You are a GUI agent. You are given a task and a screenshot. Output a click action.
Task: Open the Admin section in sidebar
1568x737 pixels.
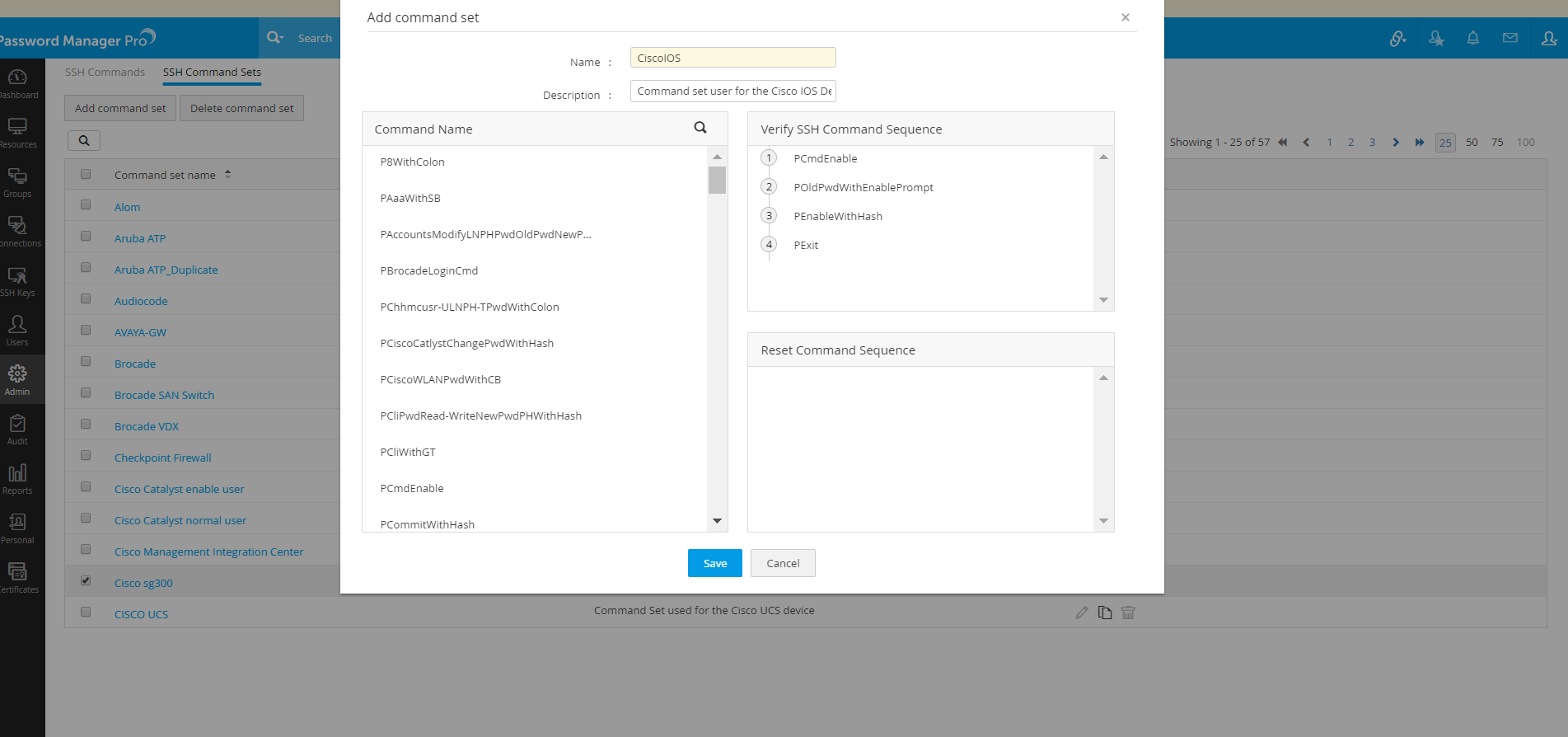click(x=17, y=380)
